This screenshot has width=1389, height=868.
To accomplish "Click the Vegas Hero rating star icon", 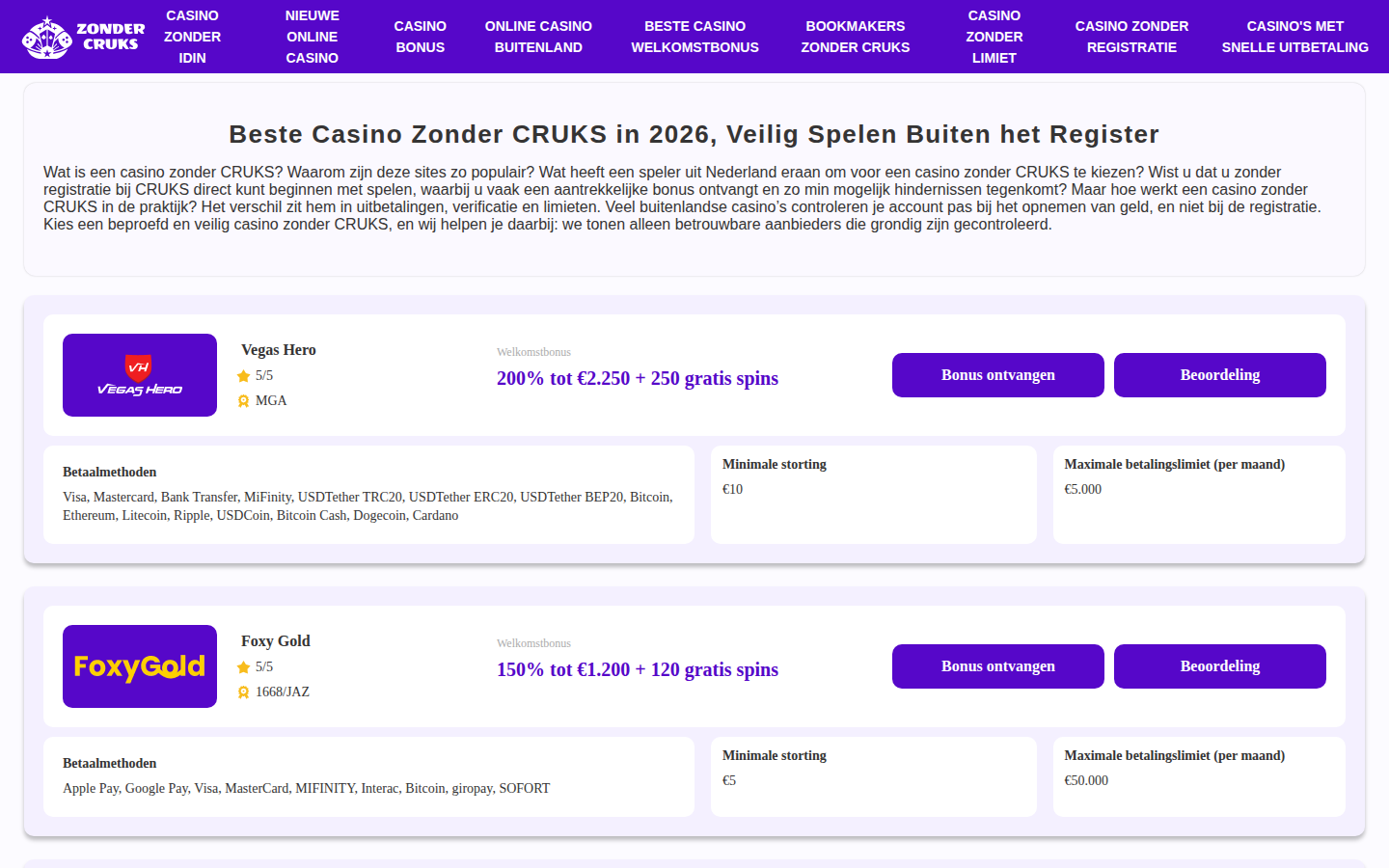I will [244, 376].
